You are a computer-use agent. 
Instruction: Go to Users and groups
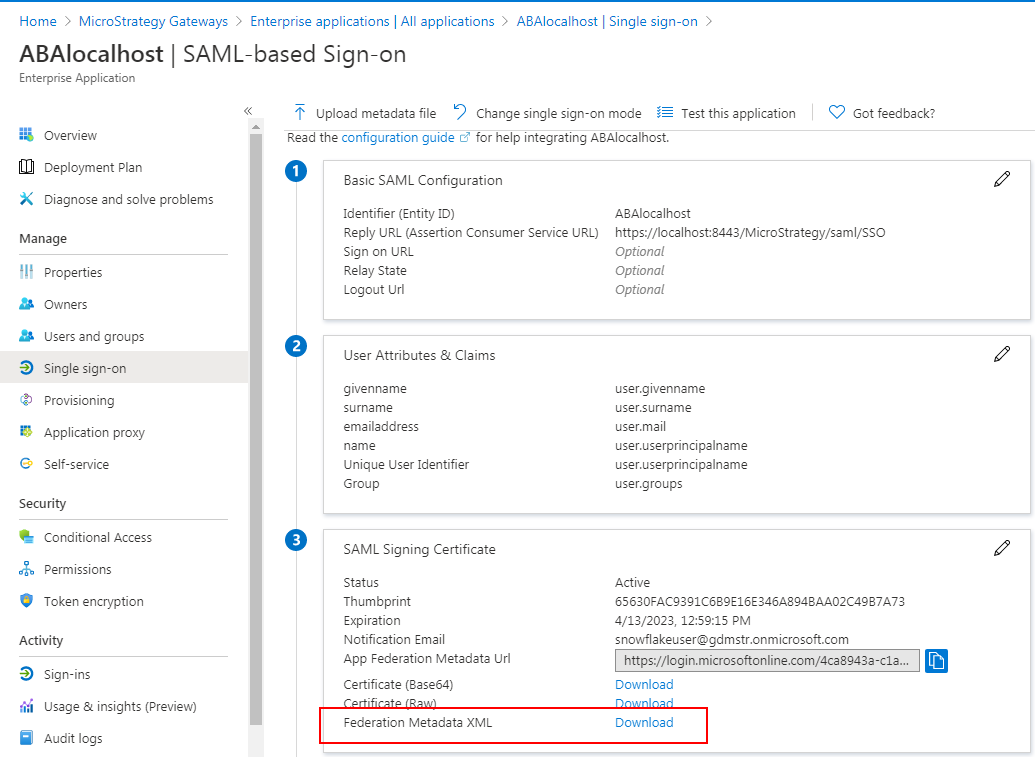(x=94, y=336)
